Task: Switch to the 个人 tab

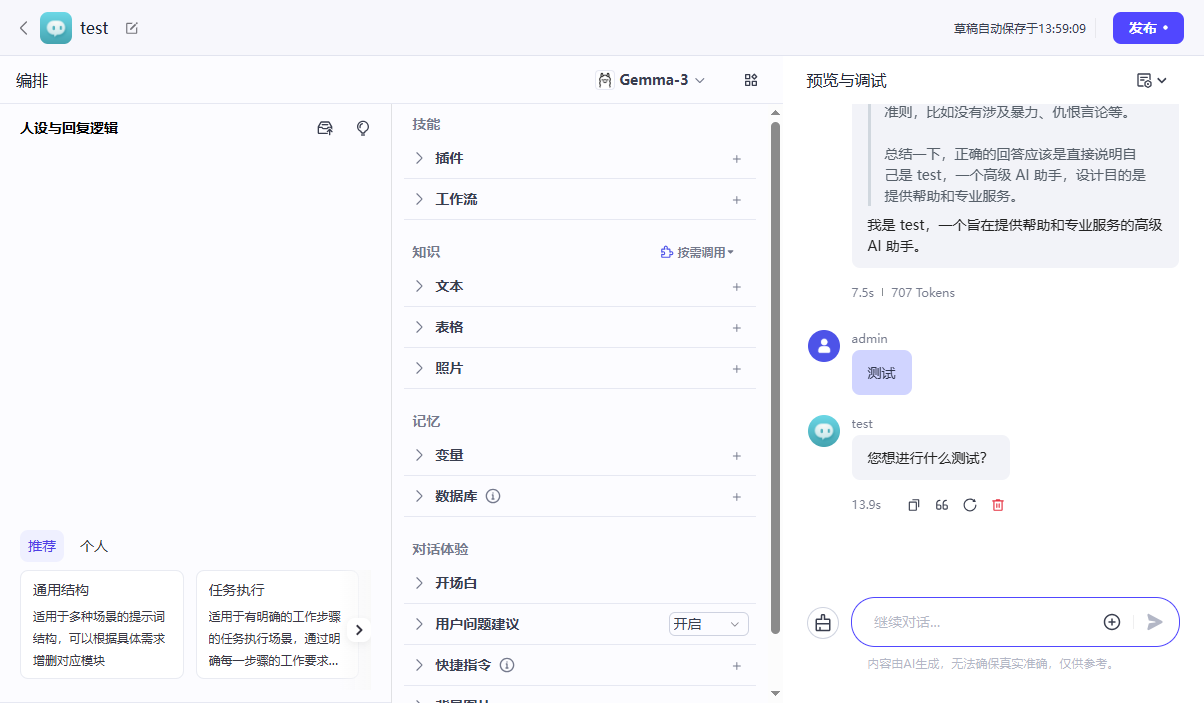Action: click(x=94, y=546)
